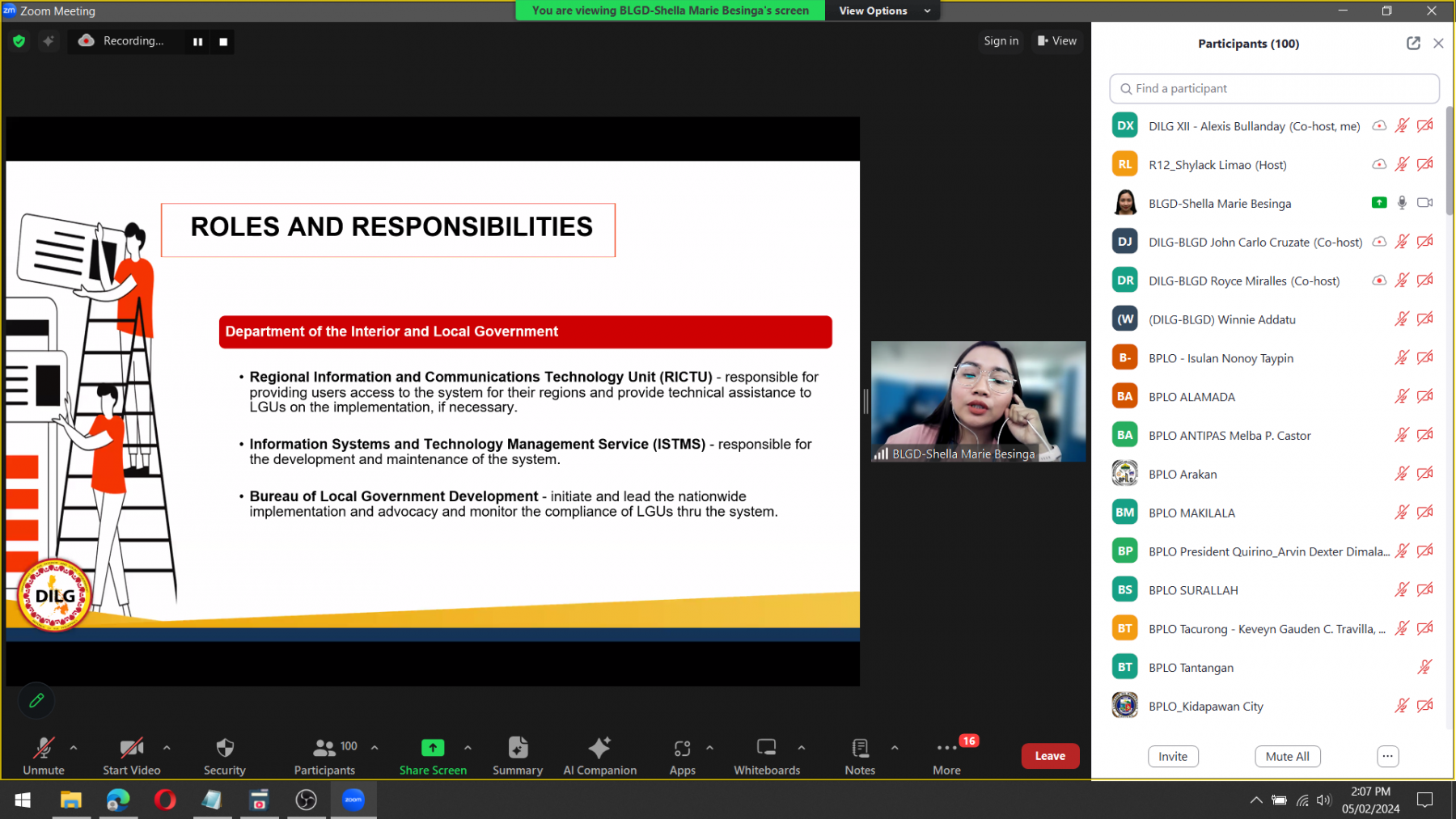Select BPLO - Isulan Nonoy Taypin row
This screenshot has width=1456, height=819.
tap(1275, 358)
